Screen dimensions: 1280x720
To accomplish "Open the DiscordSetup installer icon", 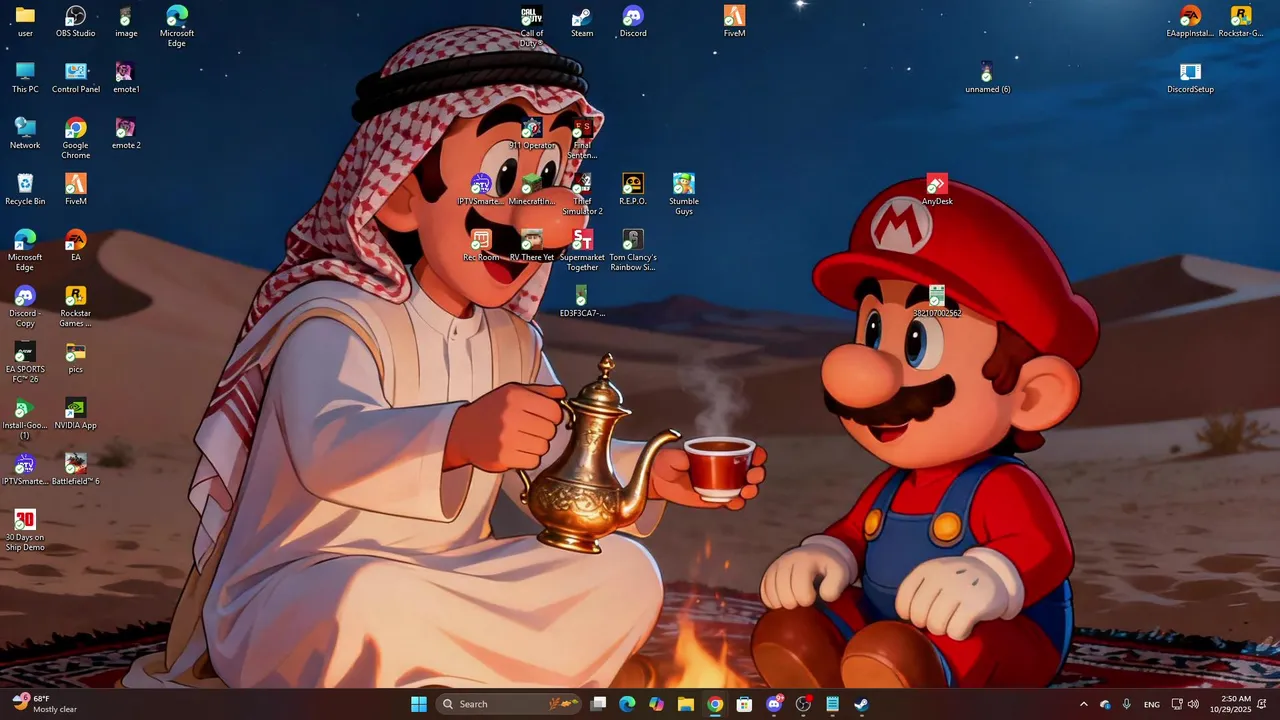I will click(x=1190, y=77).
